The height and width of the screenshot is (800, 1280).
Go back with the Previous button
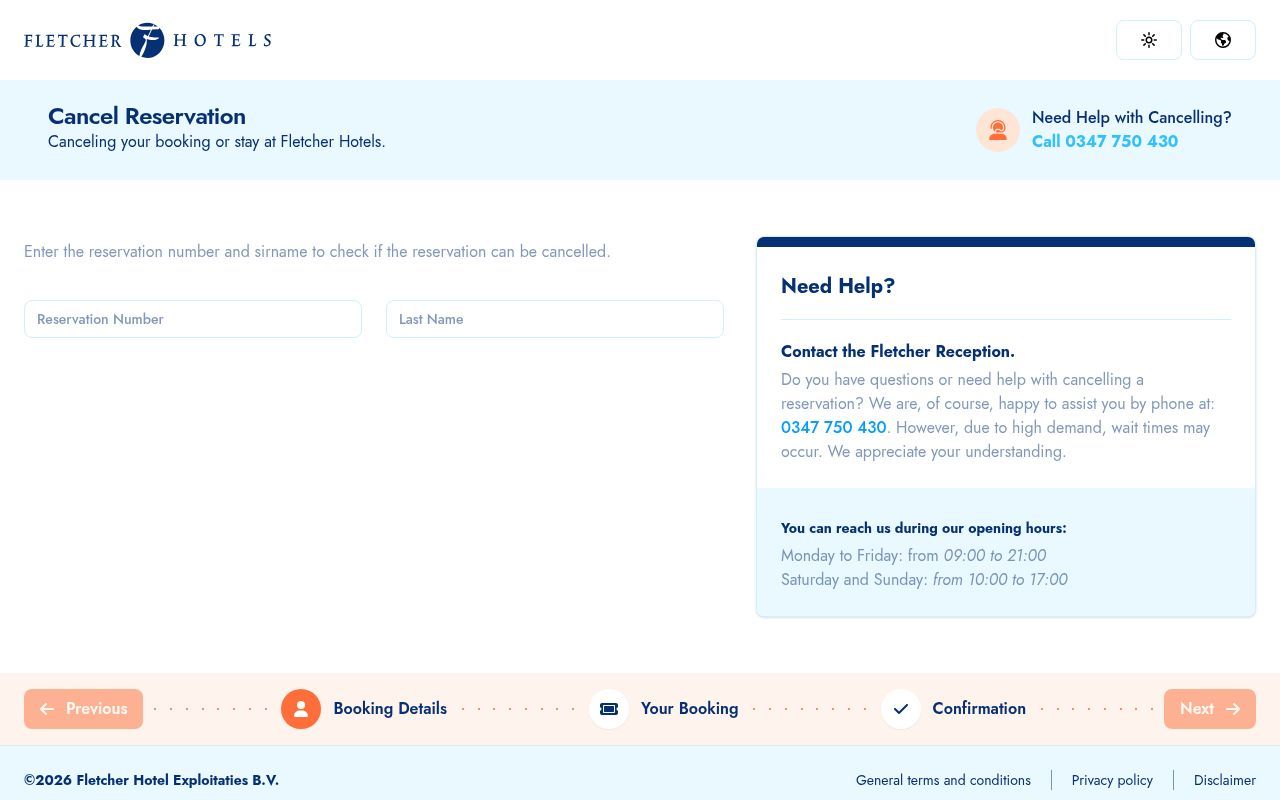[83, 709]
